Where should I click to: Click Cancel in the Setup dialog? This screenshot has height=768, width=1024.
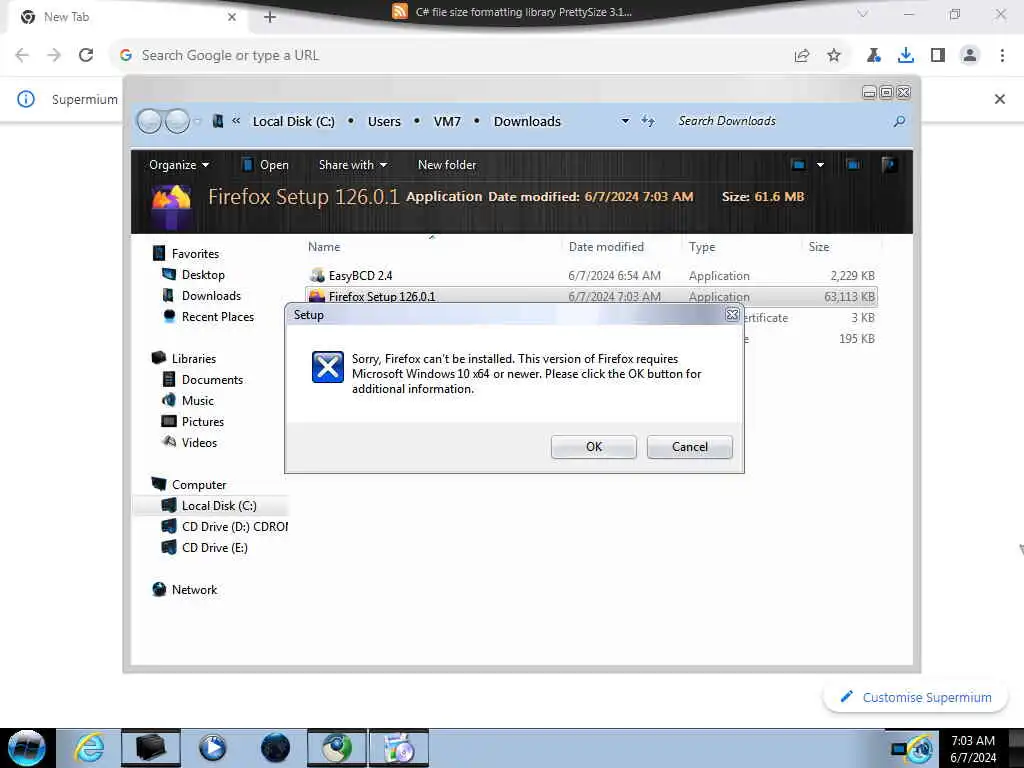point(690,447)
